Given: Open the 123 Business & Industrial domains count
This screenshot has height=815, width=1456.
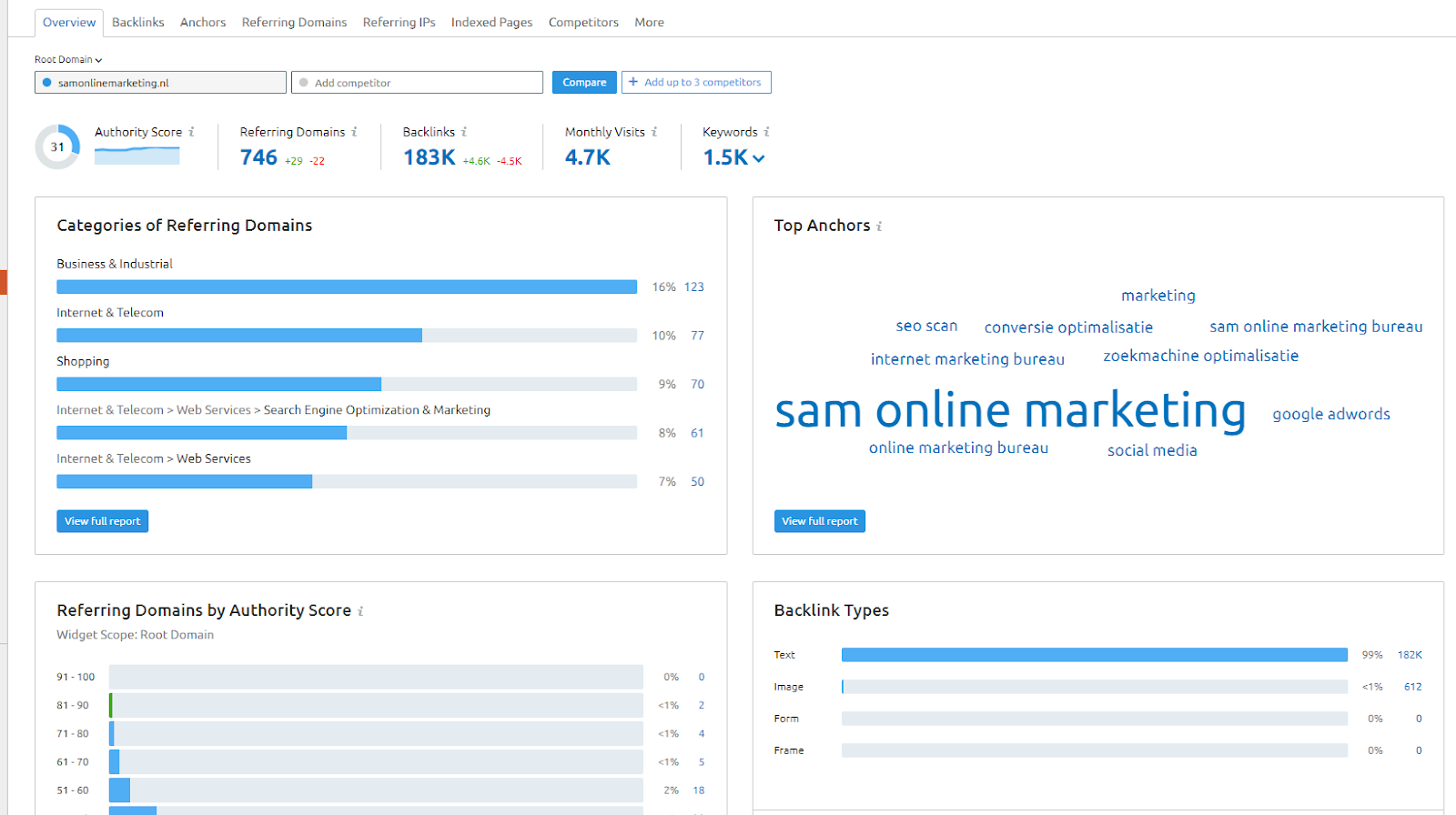Looking at the screenshot, I should [694, 287].
